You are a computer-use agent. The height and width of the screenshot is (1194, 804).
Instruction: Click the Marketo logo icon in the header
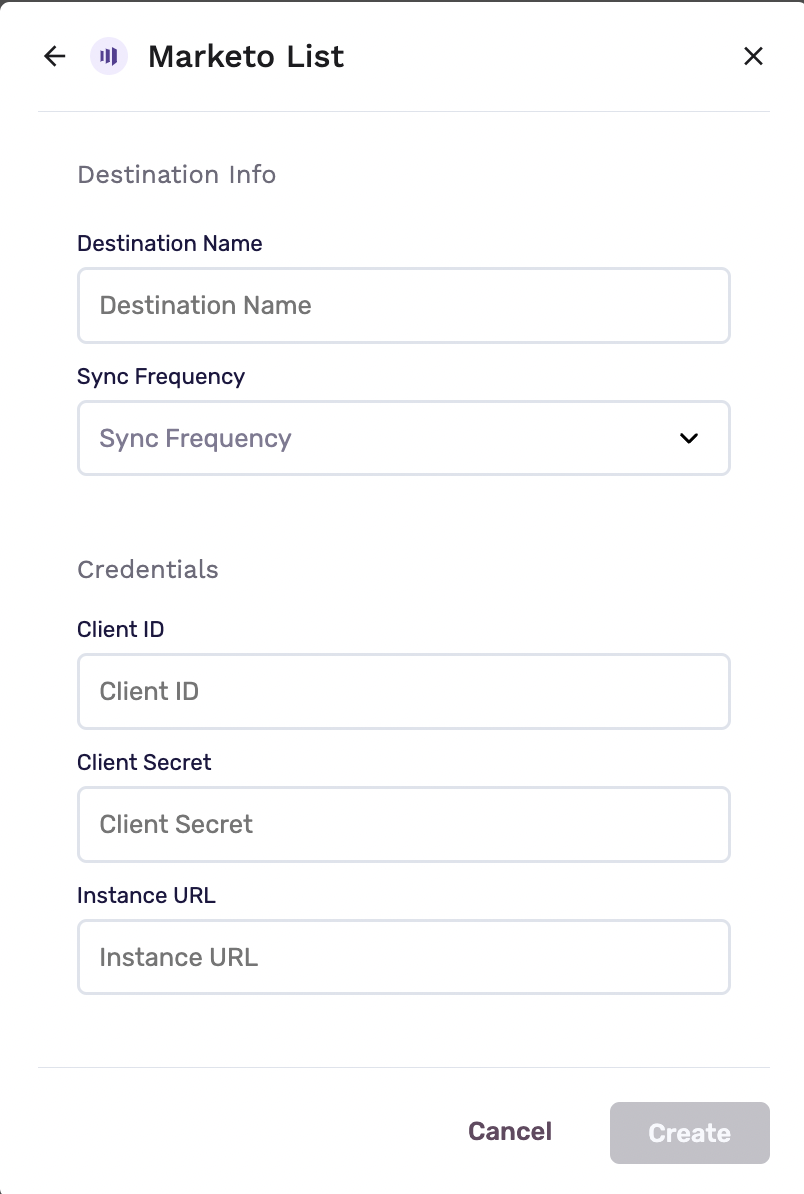(x=109, y=56)
